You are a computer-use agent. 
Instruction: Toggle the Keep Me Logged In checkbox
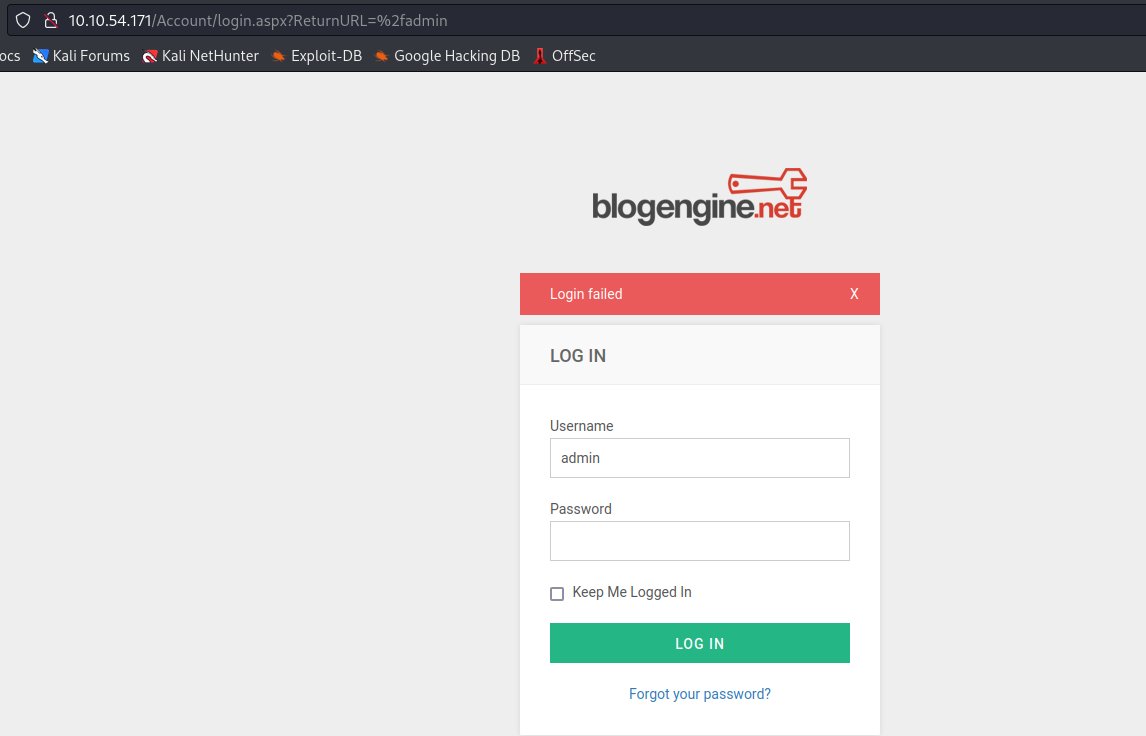[557, 593]
